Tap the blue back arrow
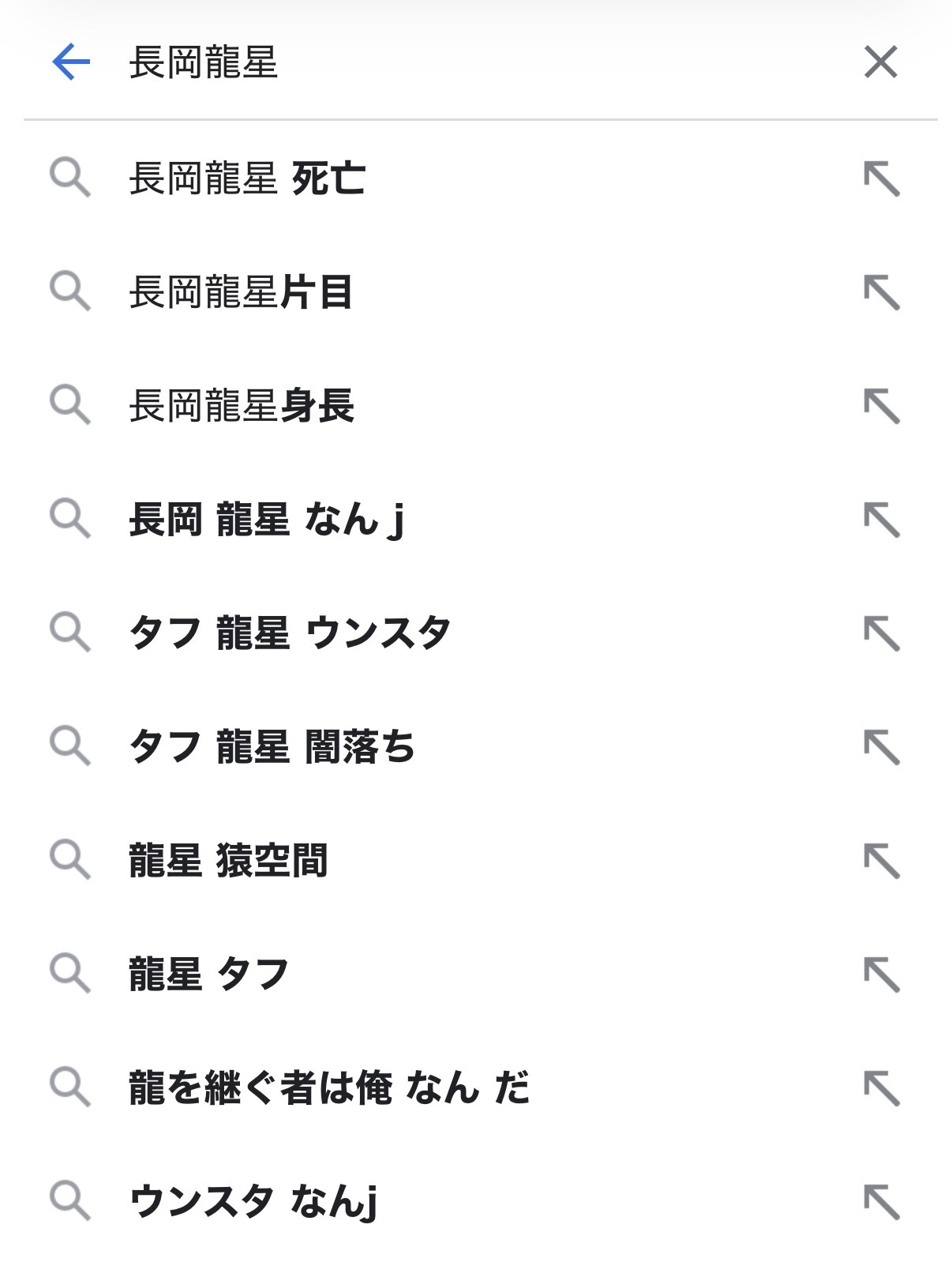952x1262 pixels. pyautogui.click(x=71, y=62)
